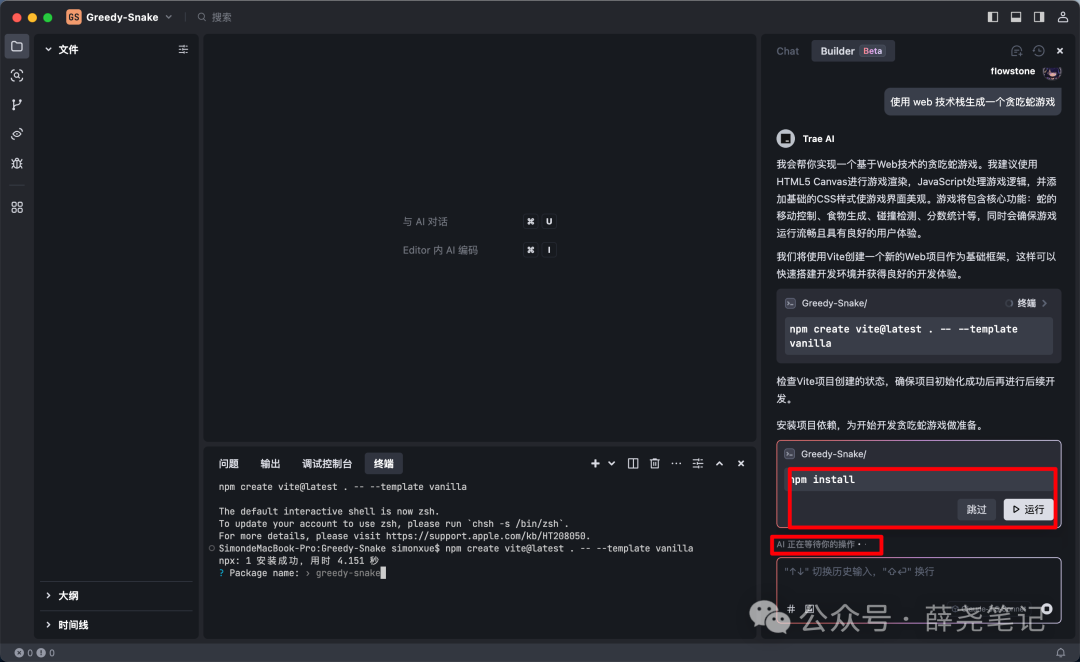Click the 跳过 button
This screenshot has height=662, width=1080.
click(x=976, y=509)
